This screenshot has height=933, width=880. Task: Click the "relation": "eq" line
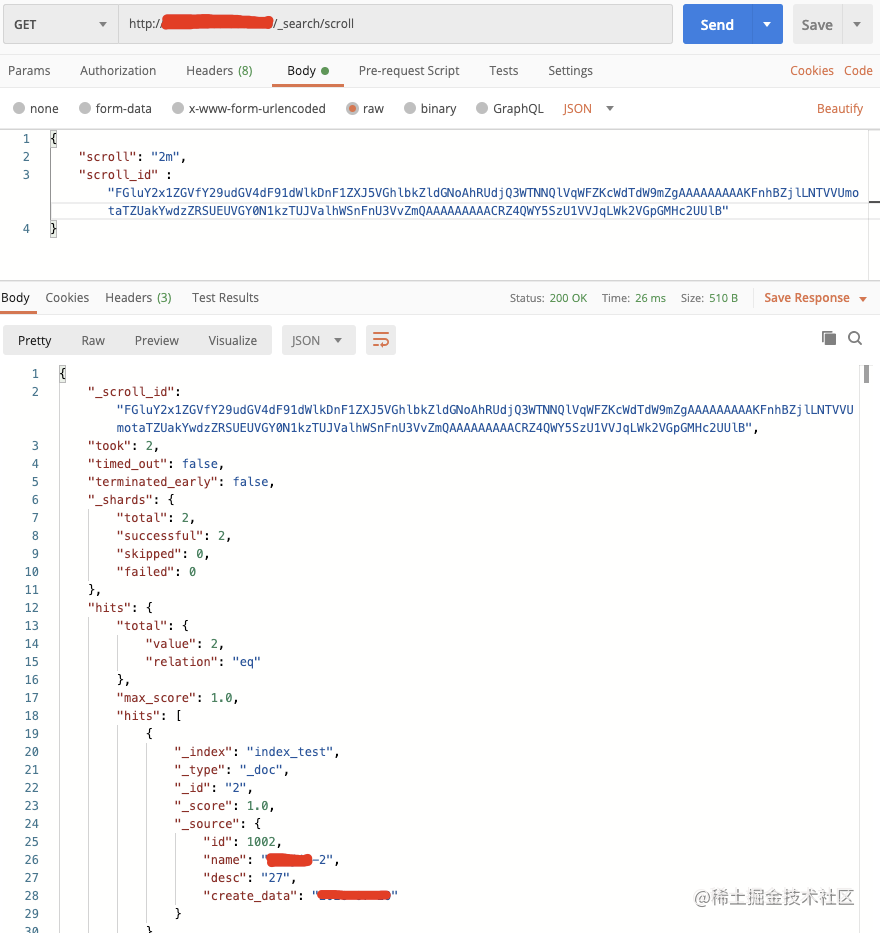point(203,662)
